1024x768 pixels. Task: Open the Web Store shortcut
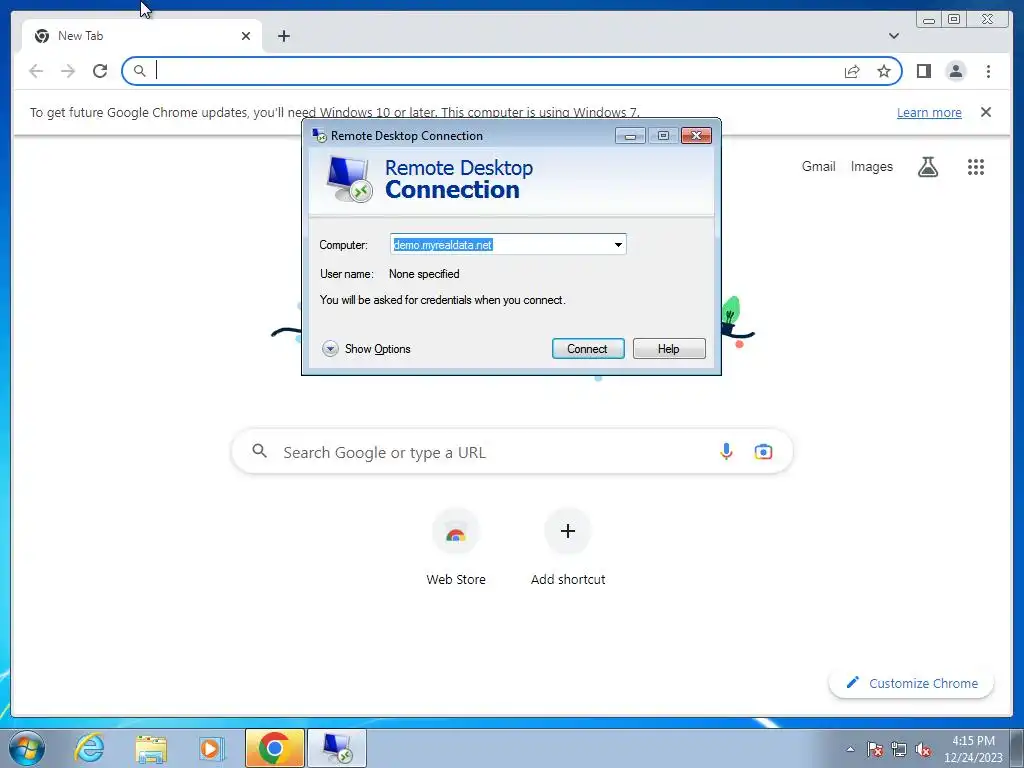tap(456, 547)
